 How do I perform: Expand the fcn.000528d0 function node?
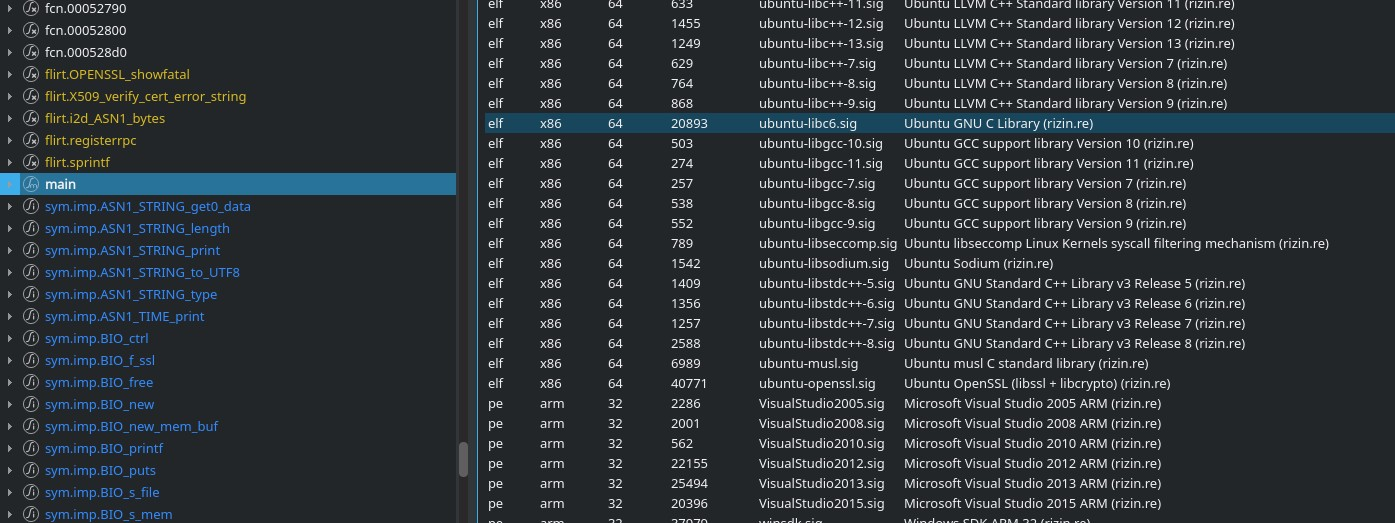tap(9, 52)
